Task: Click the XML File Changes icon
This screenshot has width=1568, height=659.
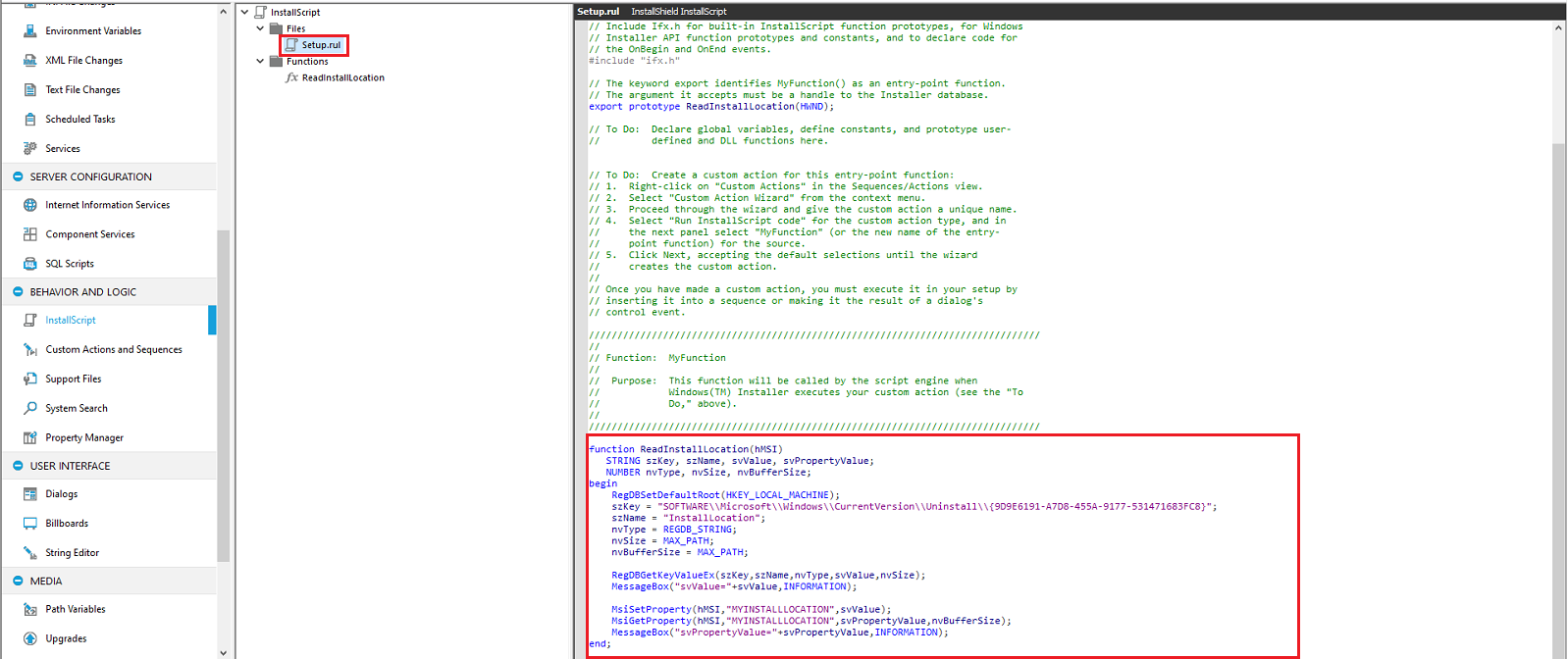Action: 29,61
